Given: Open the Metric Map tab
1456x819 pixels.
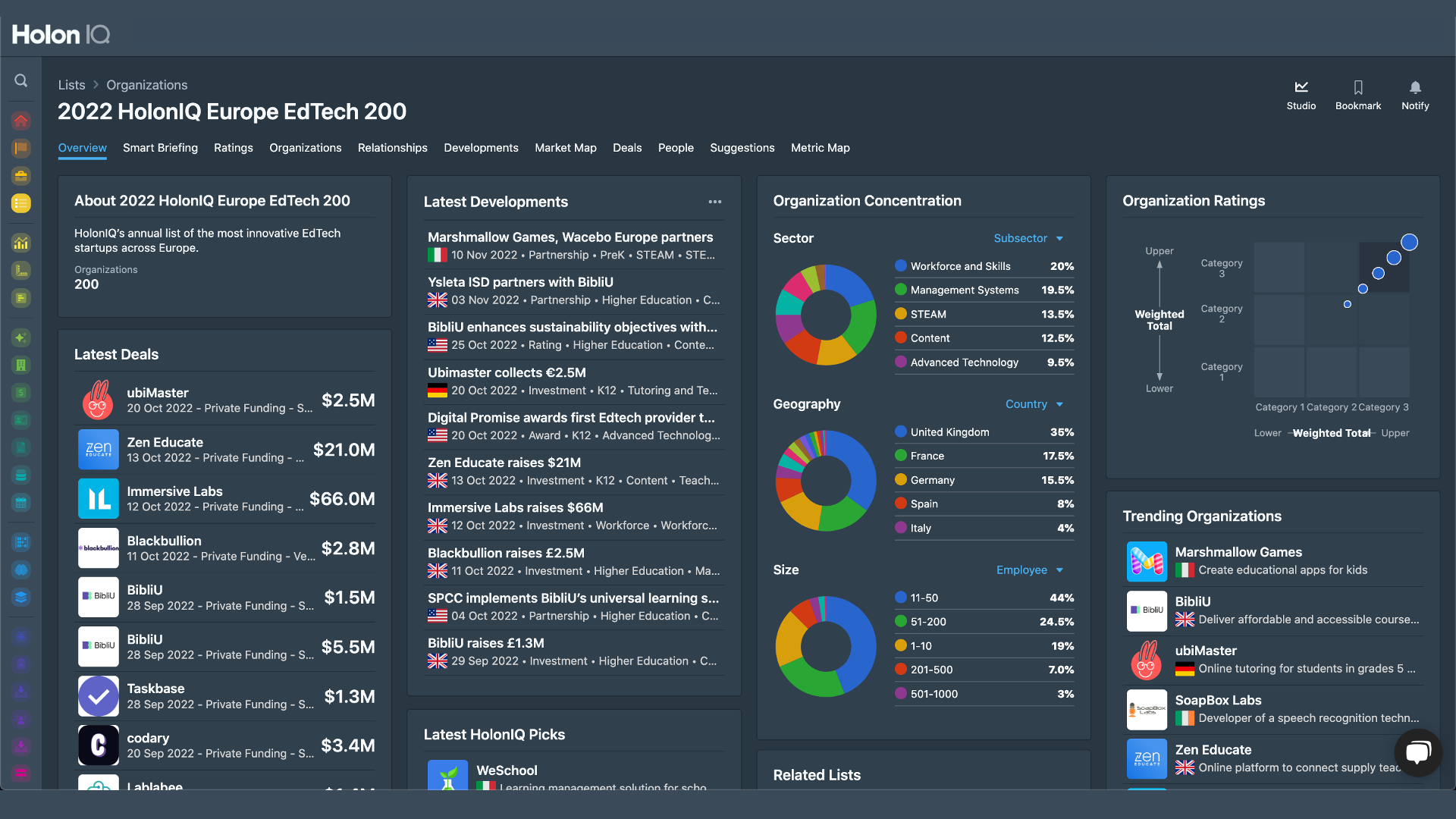Looking at the screenshot, I should (821, 148).
